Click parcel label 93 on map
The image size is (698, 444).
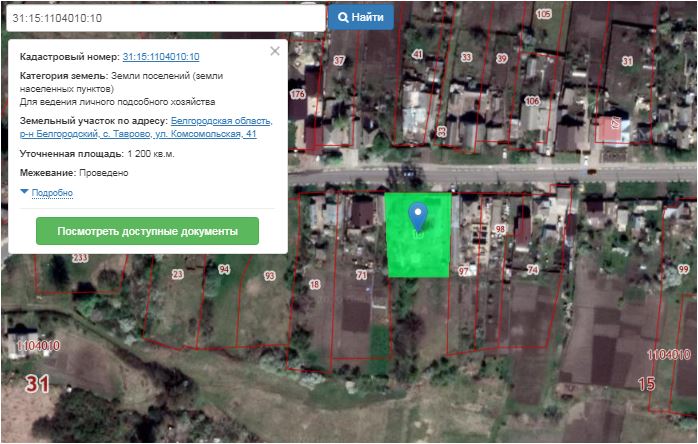click(269, 276)
